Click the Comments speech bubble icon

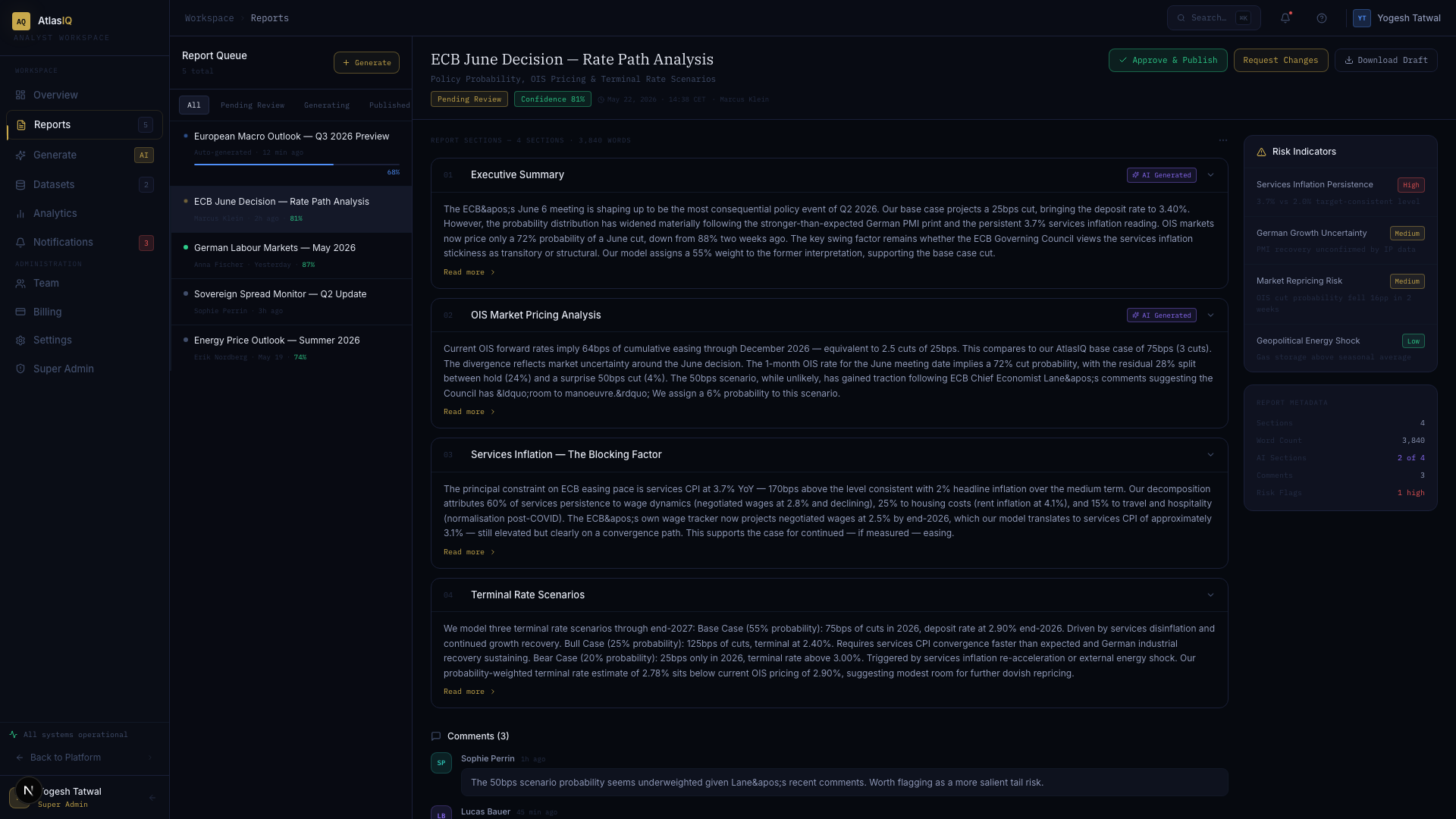pos(436,736)
